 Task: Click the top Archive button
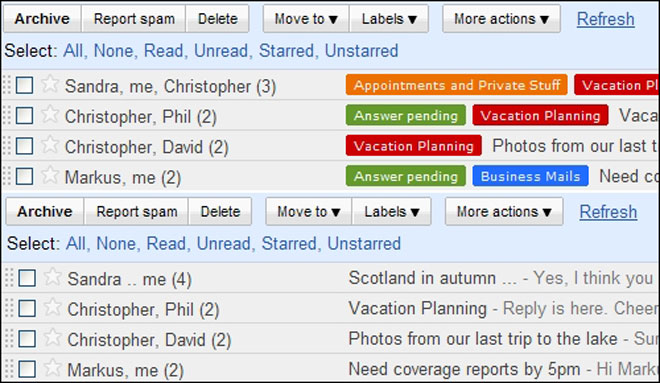click(42, 19)
